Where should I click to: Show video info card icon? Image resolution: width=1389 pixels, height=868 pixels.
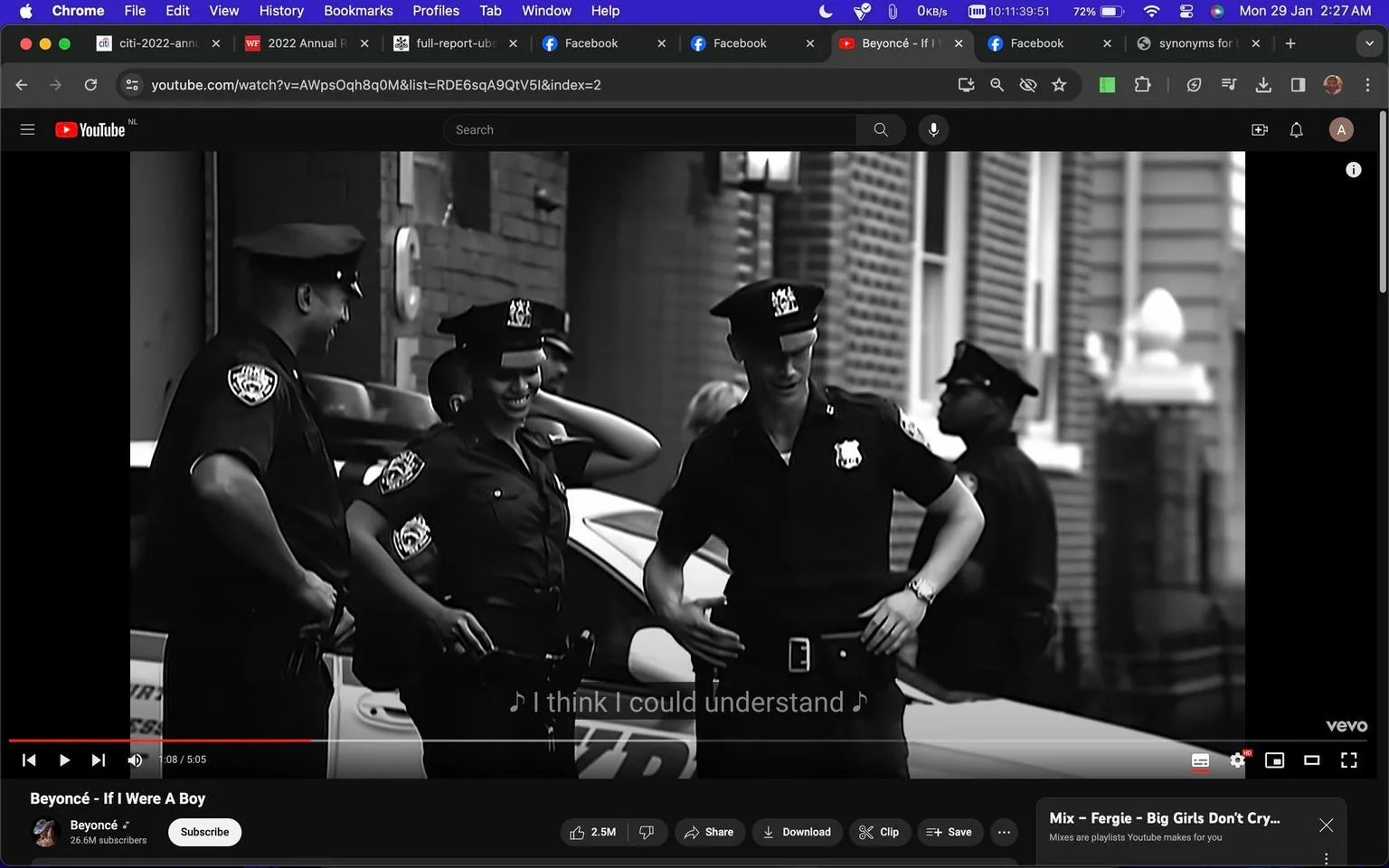[1353, 169]
